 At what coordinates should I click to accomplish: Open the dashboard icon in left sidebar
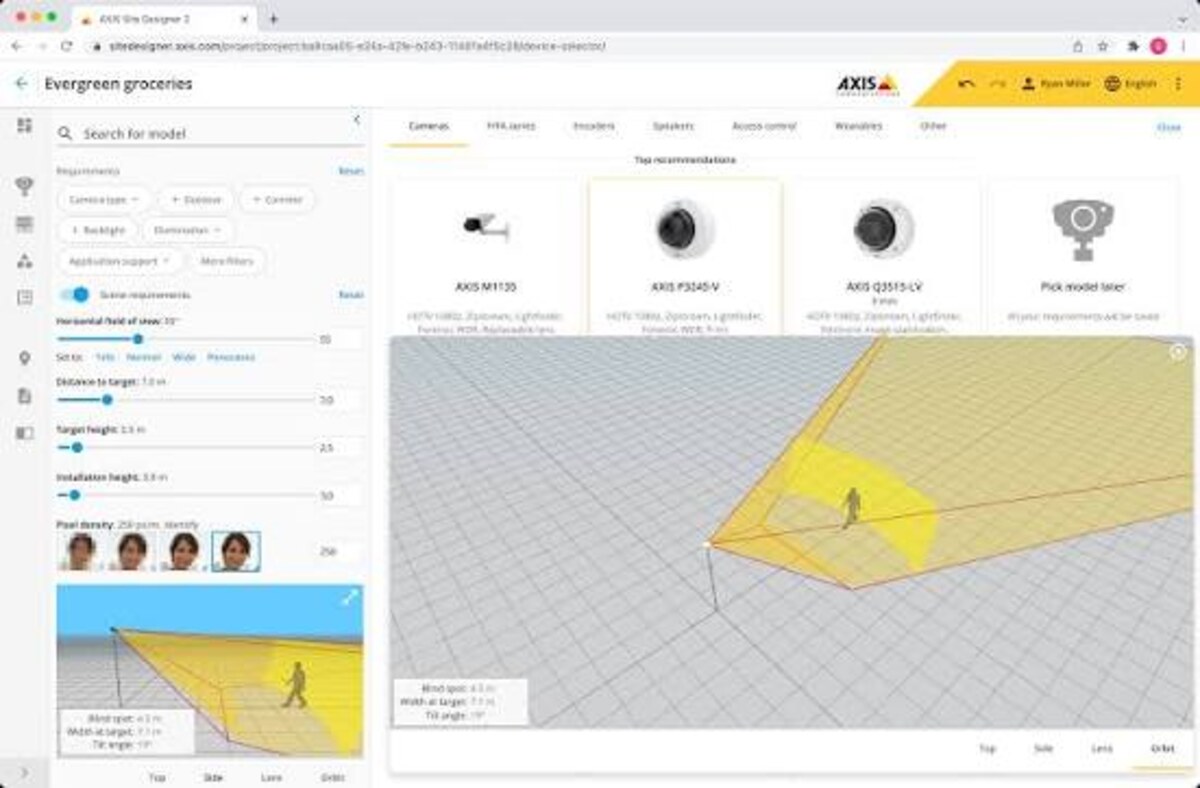[25, 125]
